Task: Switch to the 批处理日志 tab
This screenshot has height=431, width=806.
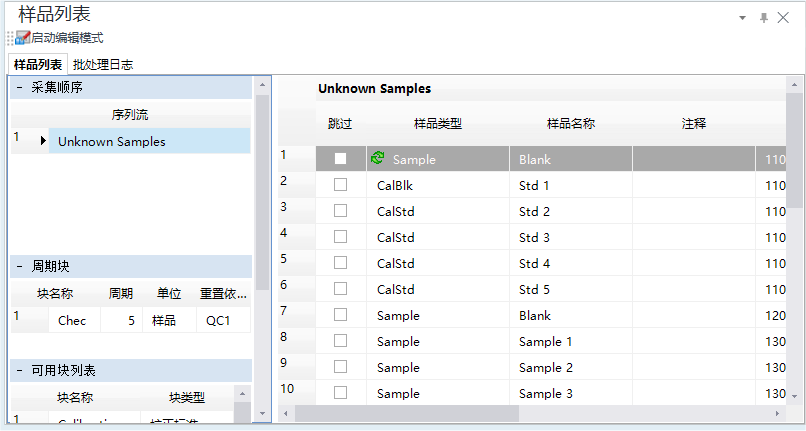Action: [103, 65]
